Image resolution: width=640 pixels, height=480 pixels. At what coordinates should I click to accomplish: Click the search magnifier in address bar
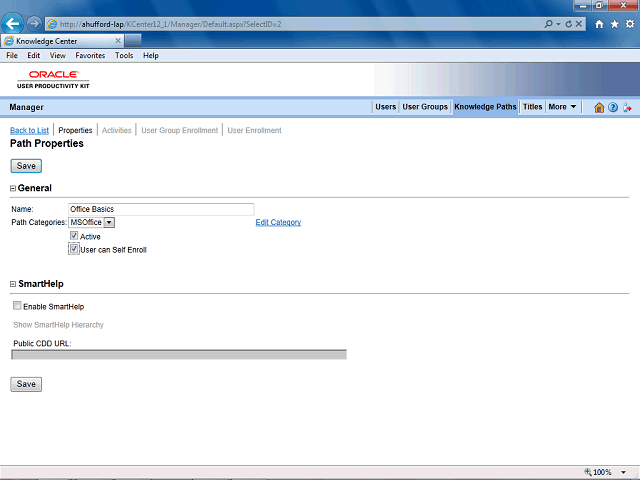pyautogui.click(x=549, y=24)
